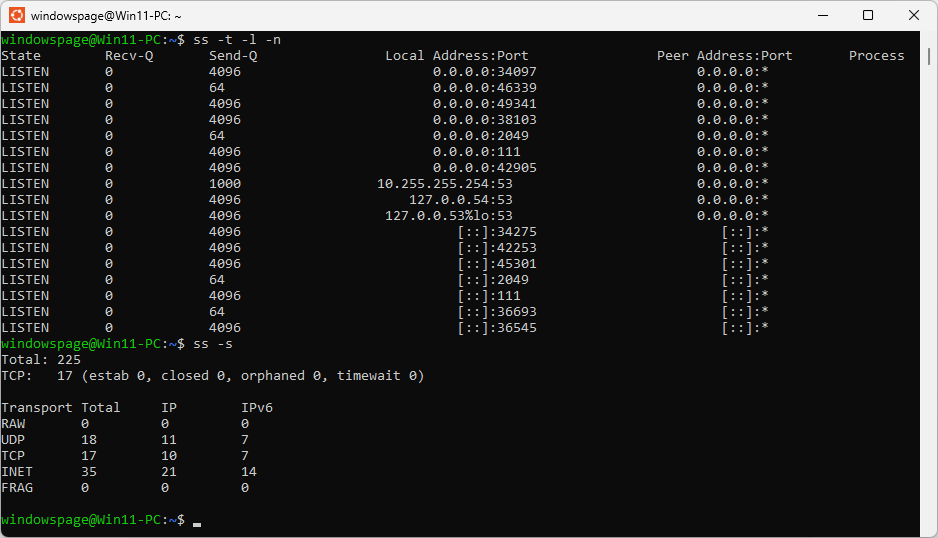Click the 'Send-Q' column header
This screenshot has width=938, height=538.
click(233, 56)
